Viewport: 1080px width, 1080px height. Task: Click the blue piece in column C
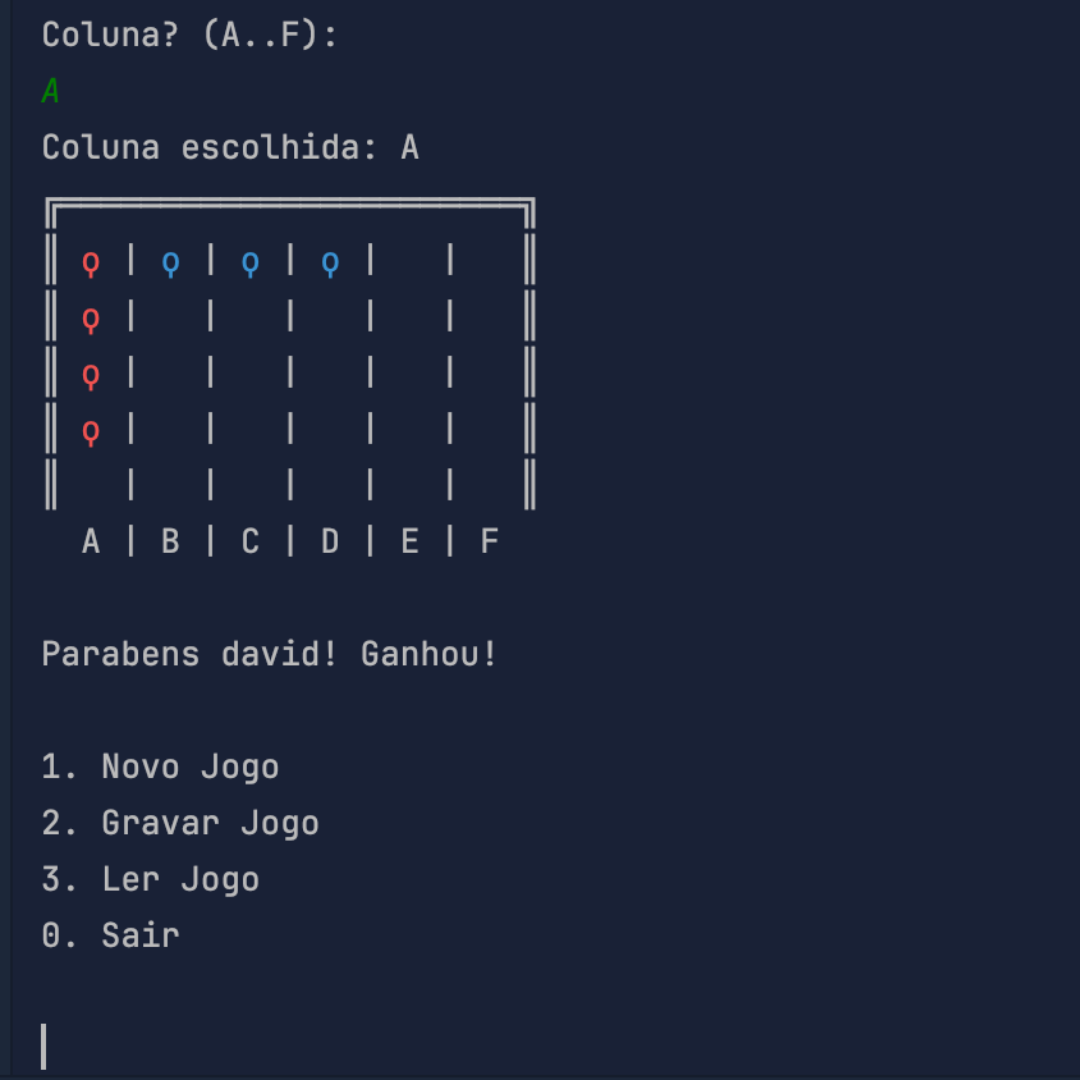[x=250, y=264]
